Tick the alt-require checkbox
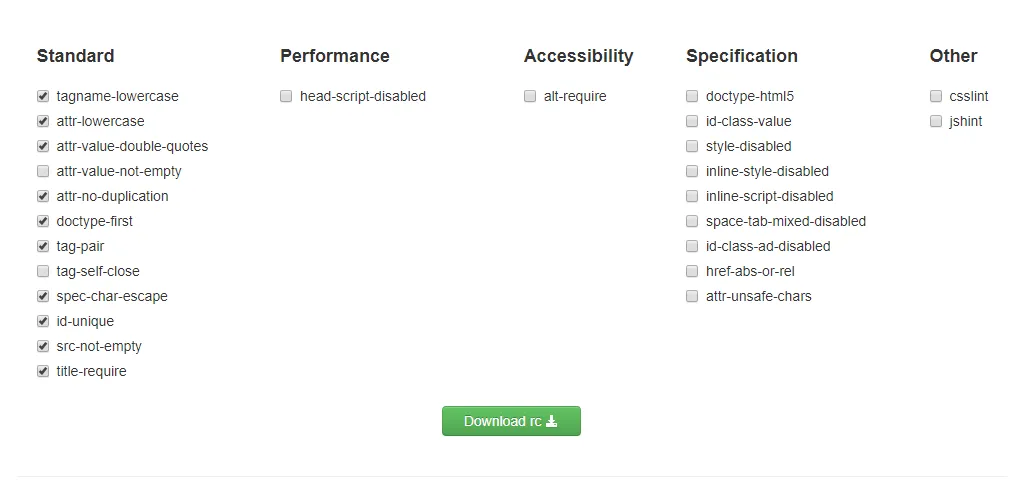 point(530,97)
